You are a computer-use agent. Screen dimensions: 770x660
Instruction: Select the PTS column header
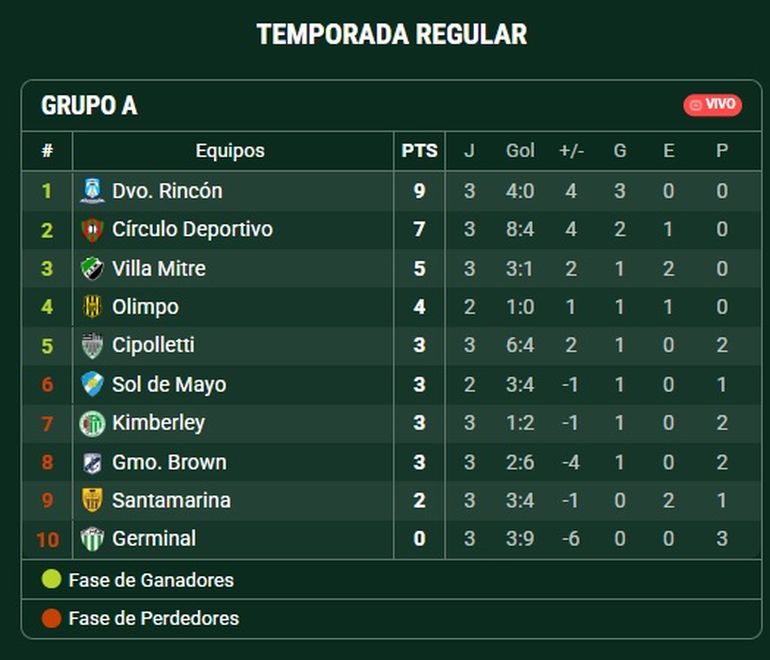[419, 151]
